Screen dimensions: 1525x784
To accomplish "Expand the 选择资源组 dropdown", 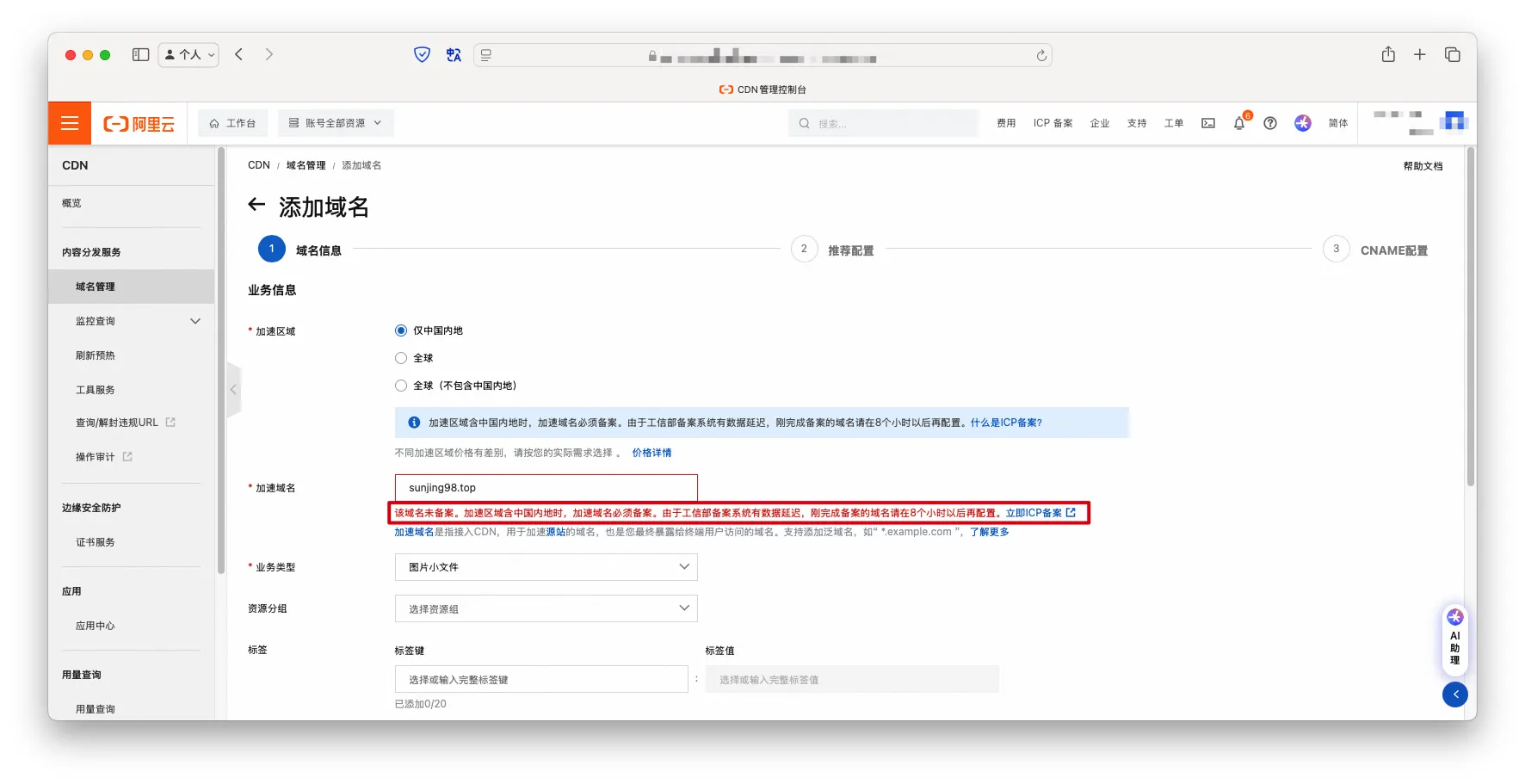I will tap(546, 608).
